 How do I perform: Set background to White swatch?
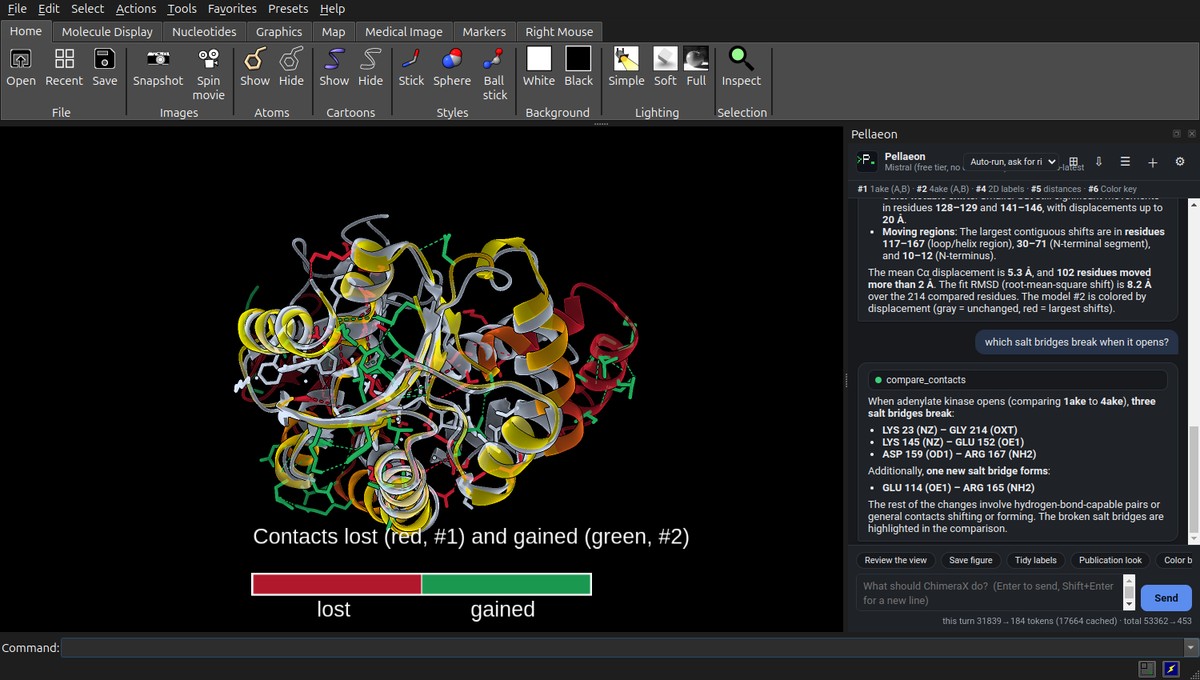click(x=539, y=59)
